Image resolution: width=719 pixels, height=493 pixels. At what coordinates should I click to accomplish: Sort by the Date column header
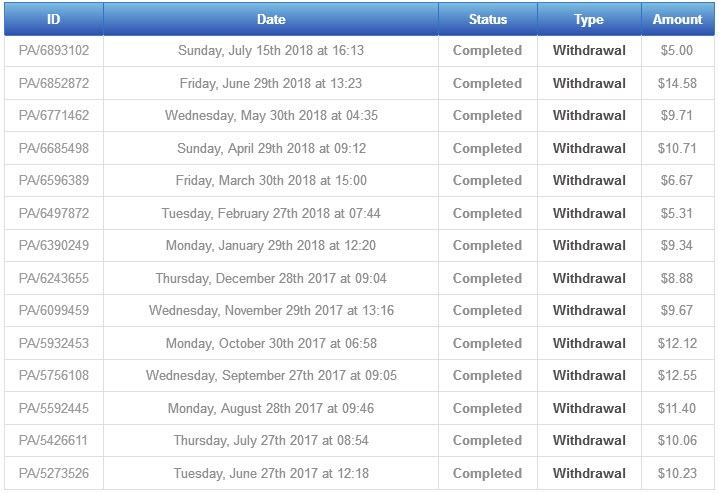[x=270, y=19]
